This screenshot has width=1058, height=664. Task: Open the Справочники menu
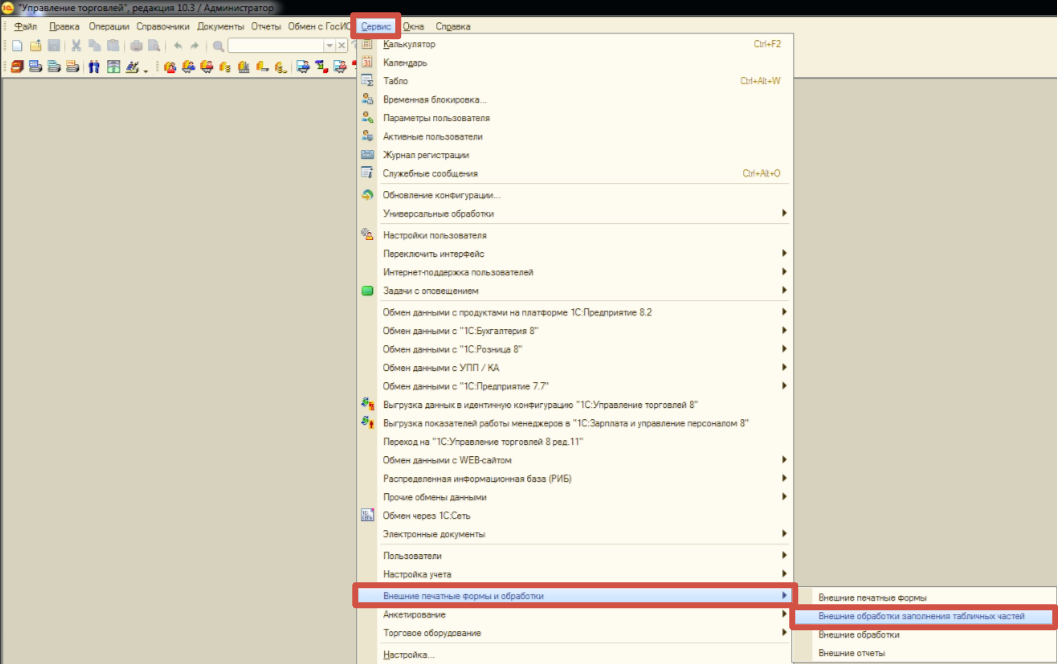click(x=163, y=26)
